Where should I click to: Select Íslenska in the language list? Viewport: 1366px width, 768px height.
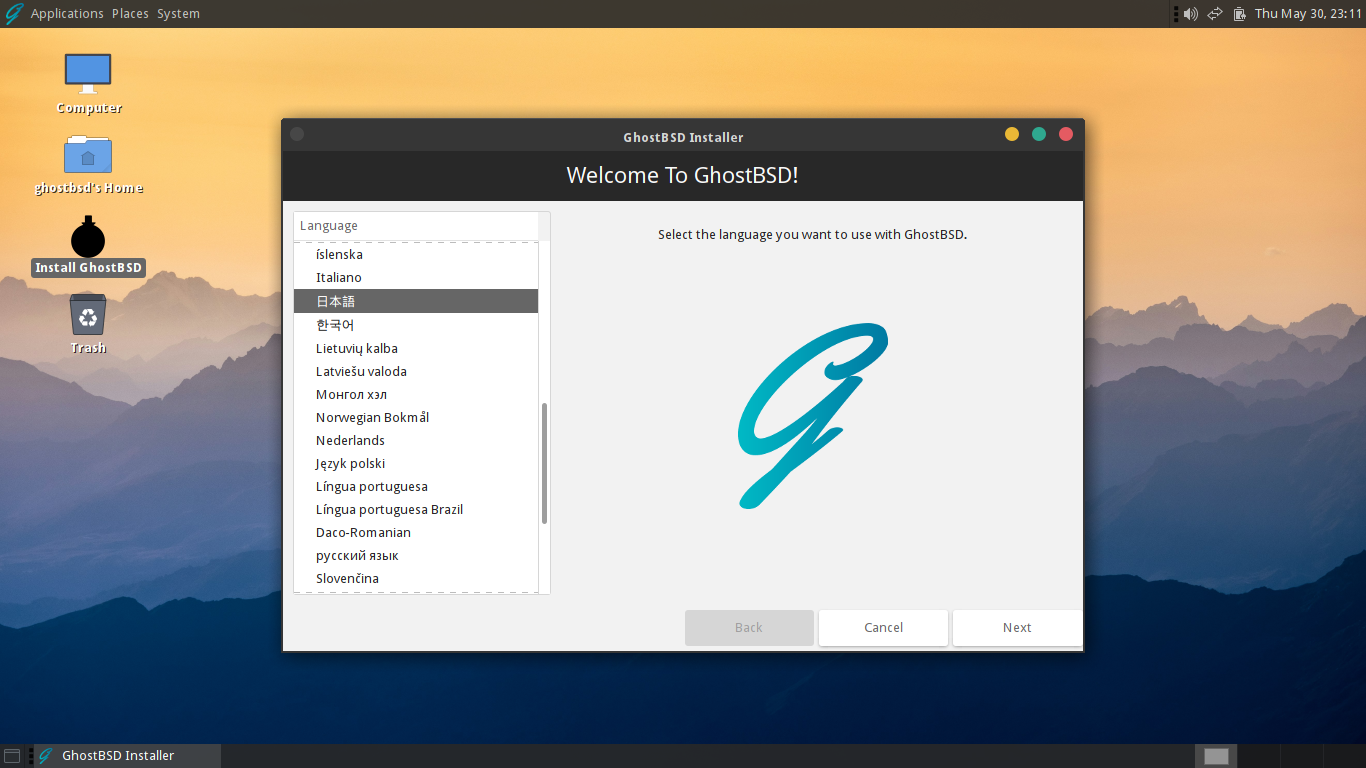[416, 254]
